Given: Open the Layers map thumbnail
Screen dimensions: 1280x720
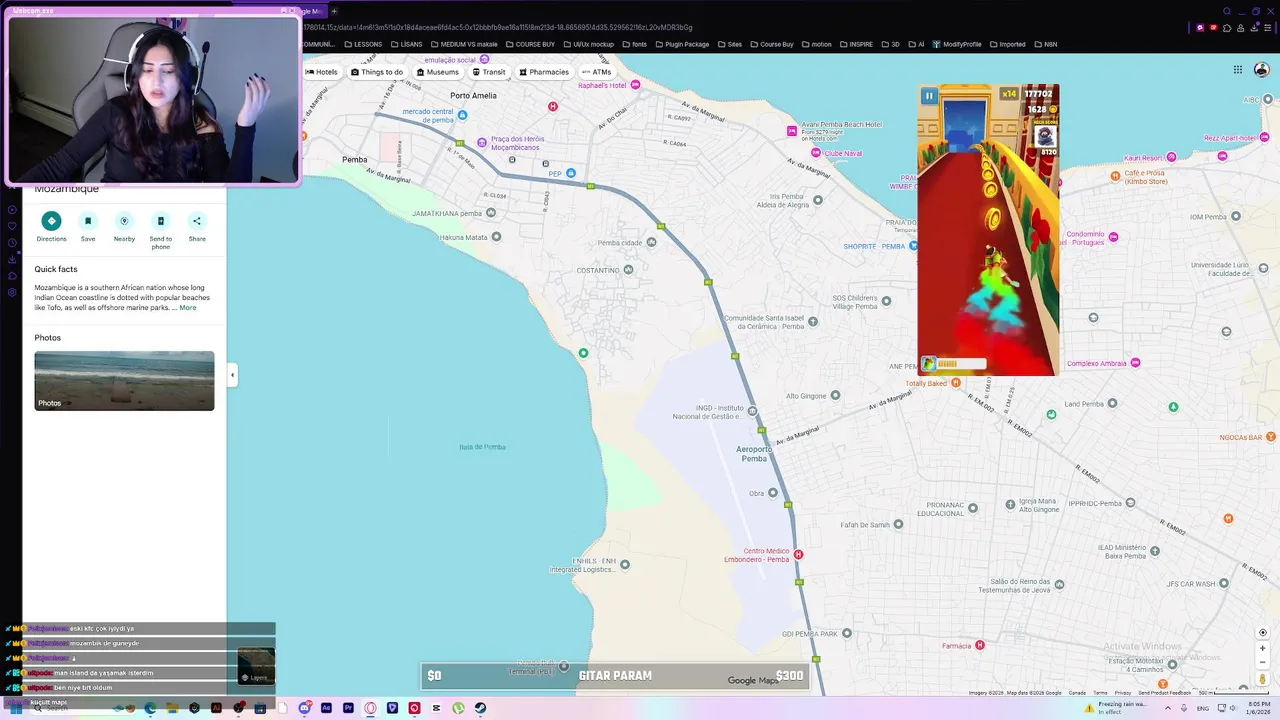Looking at the screenshot, I should click(x=256, y=666).
